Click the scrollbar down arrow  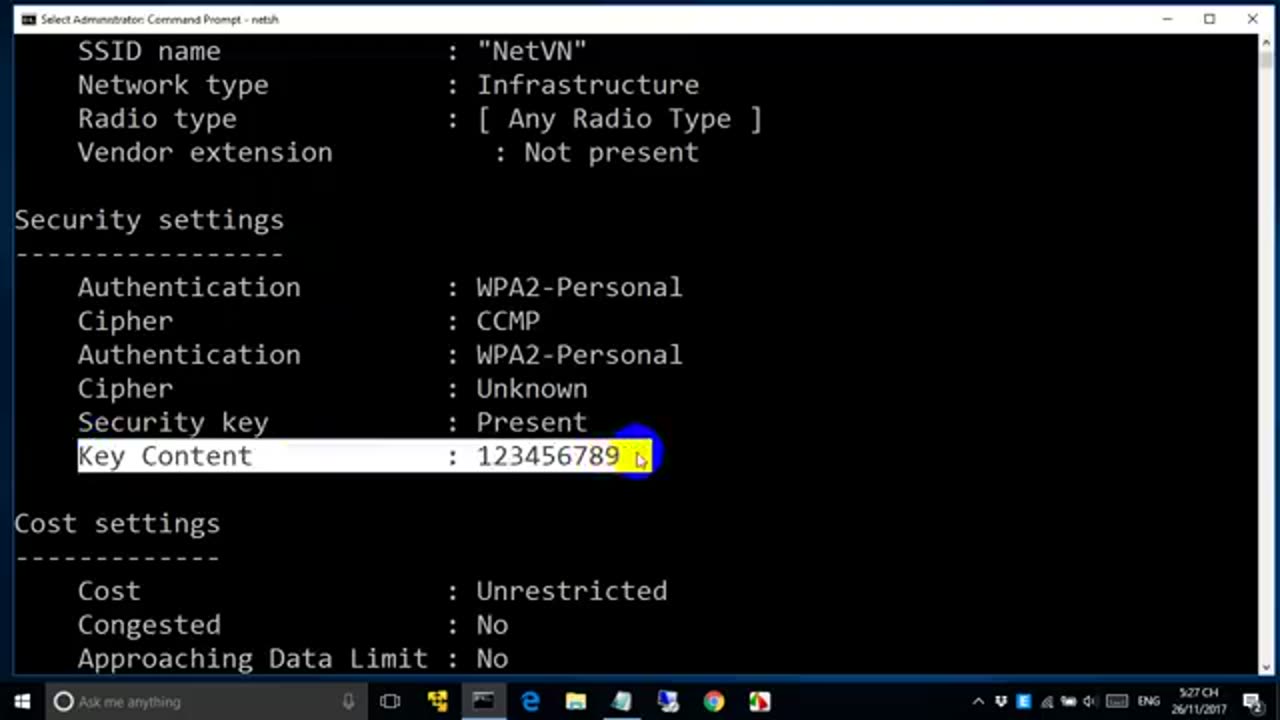point(1267,667)
